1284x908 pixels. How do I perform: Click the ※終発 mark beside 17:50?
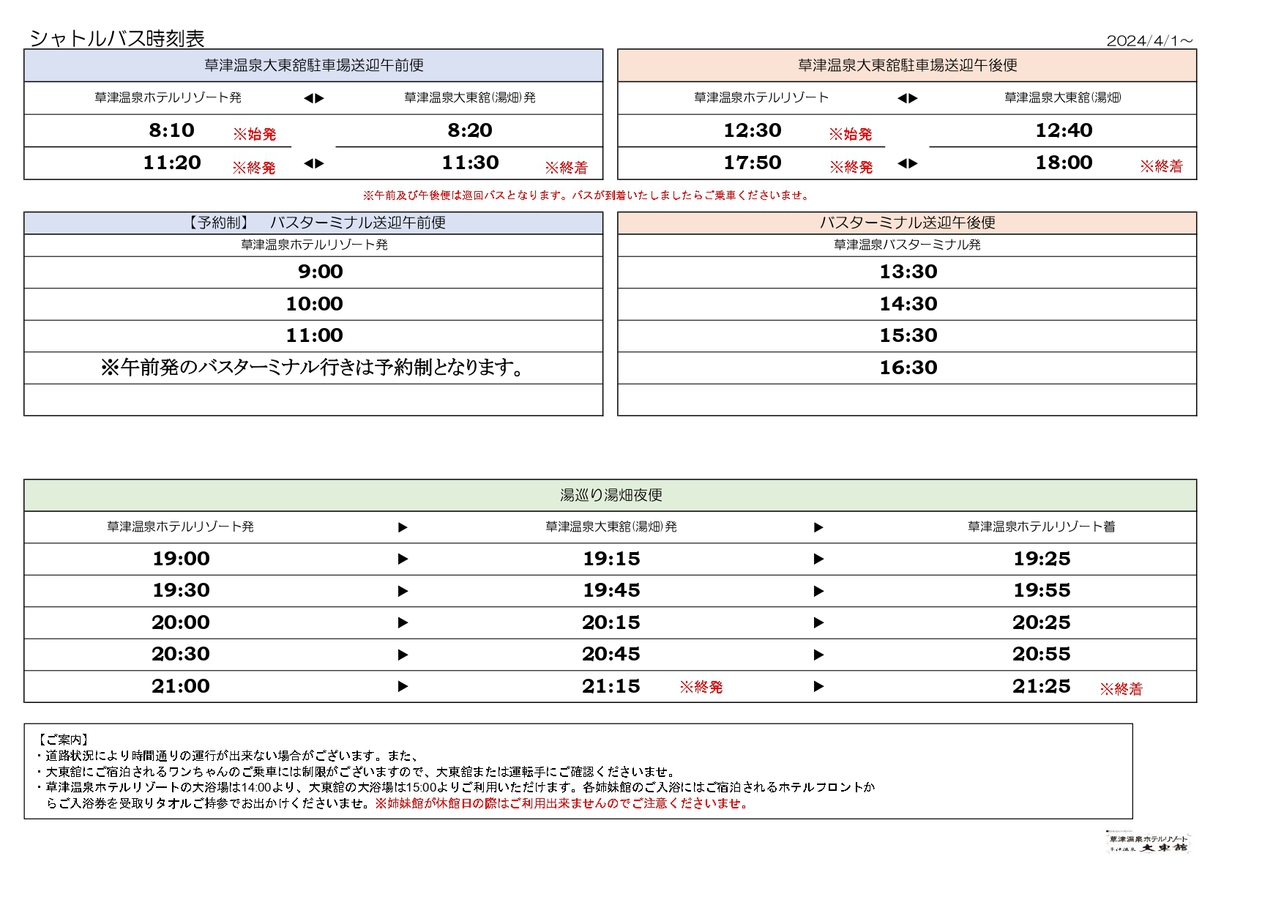coord(851,167)
